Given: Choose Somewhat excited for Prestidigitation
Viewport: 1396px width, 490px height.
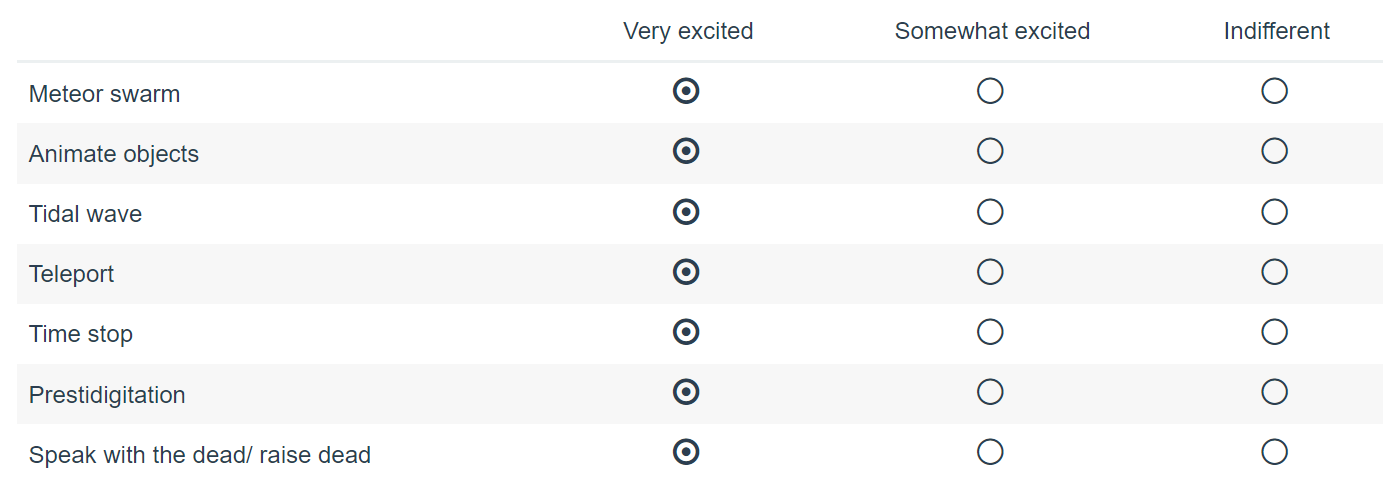Looking at the screenshot, I should (x=990, y=392).
